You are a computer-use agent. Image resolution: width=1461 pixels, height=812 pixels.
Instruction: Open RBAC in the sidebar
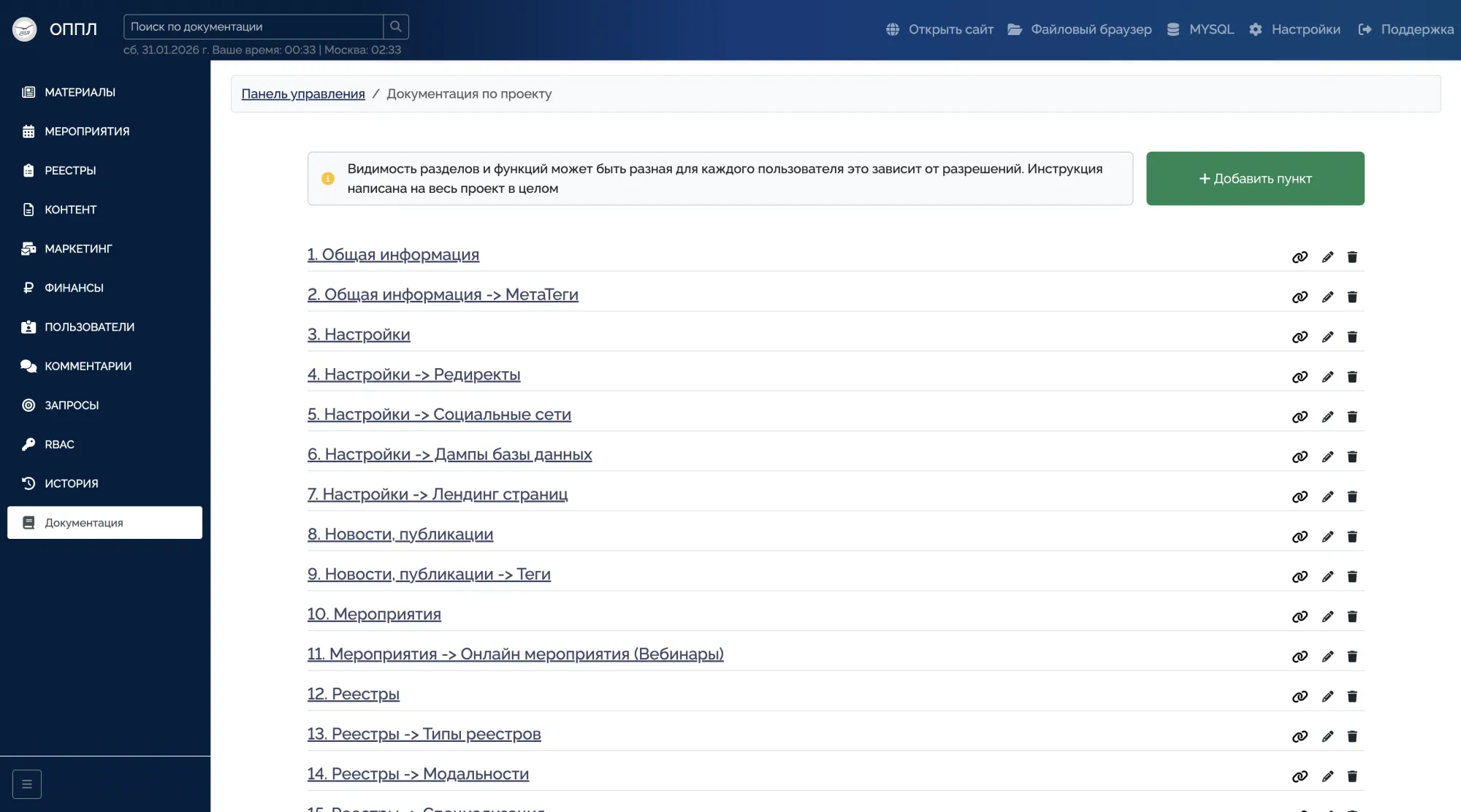pos(59,444)
